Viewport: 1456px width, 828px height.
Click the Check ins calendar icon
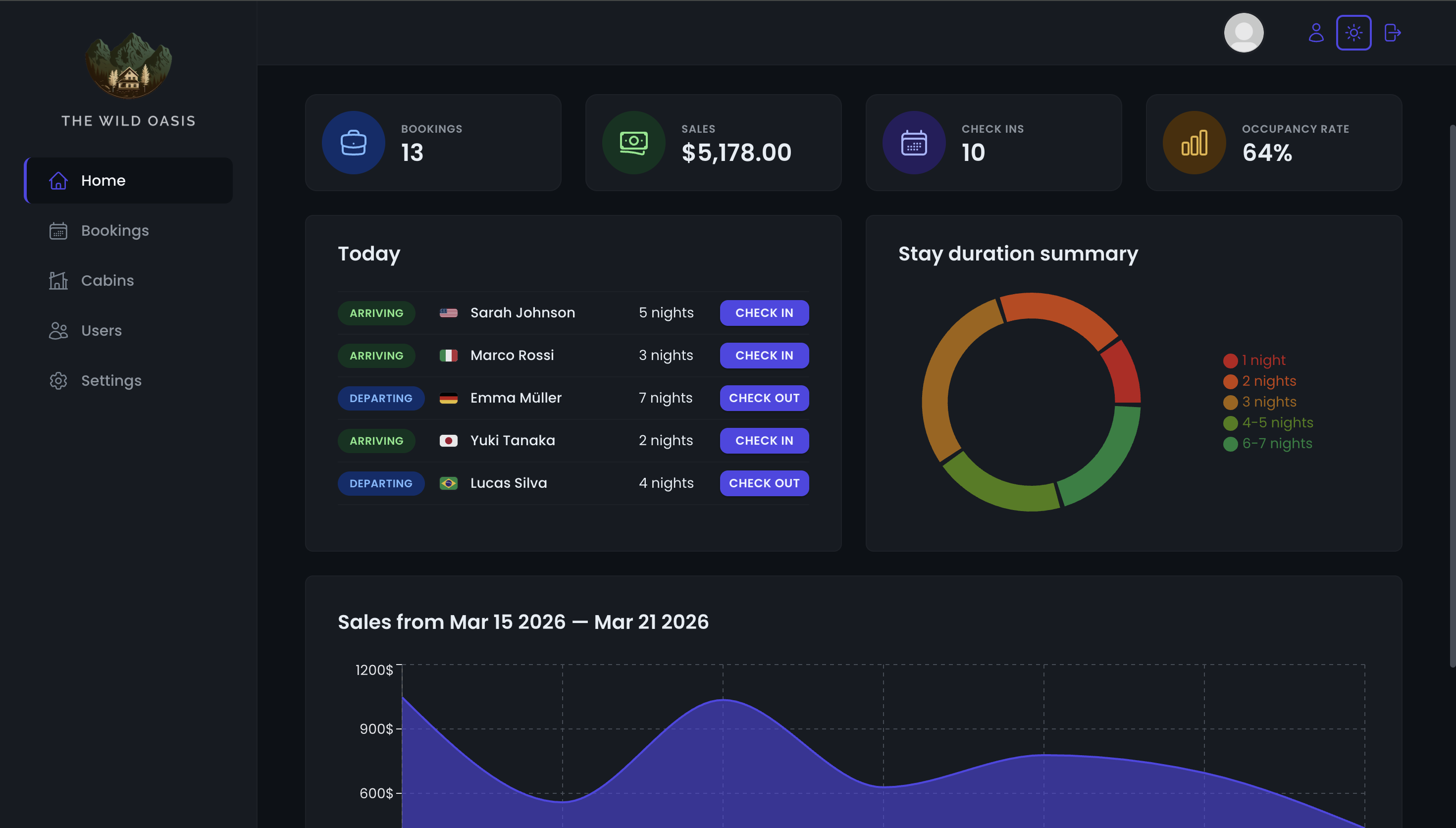click(x=914, y=143)
